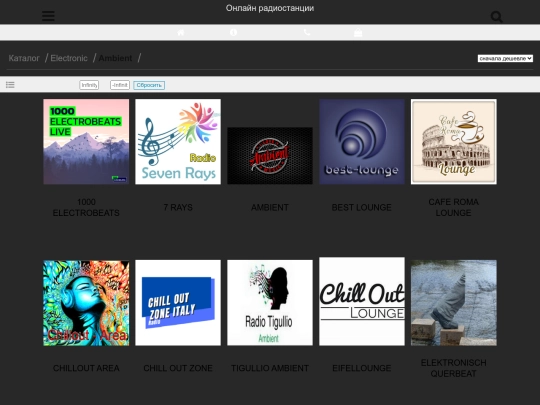540x405 pixels.
Task: Open the info icon page
Action: [233, 32]
